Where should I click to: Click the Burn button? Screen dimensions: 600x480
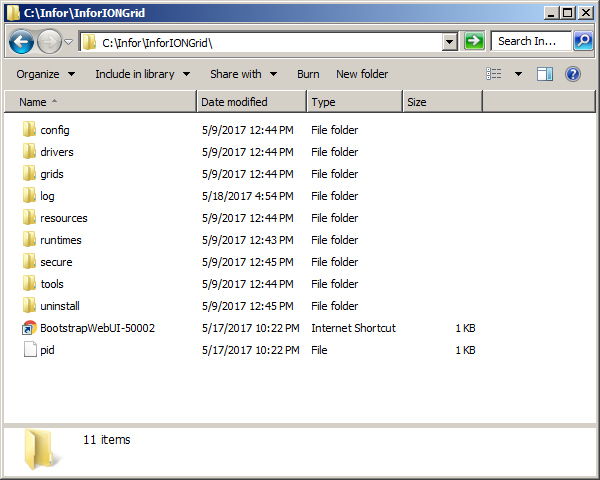[x=308, y=74]
